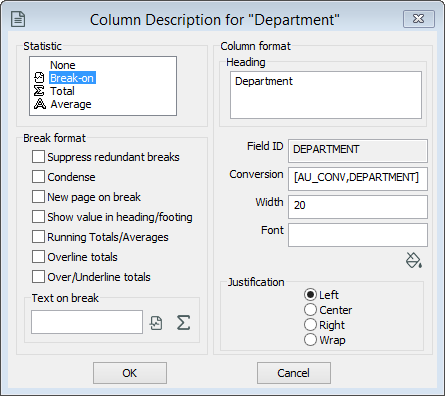Click the sigma icon beside Total
The image size is (445, 396).
click(x=39, y=91)
